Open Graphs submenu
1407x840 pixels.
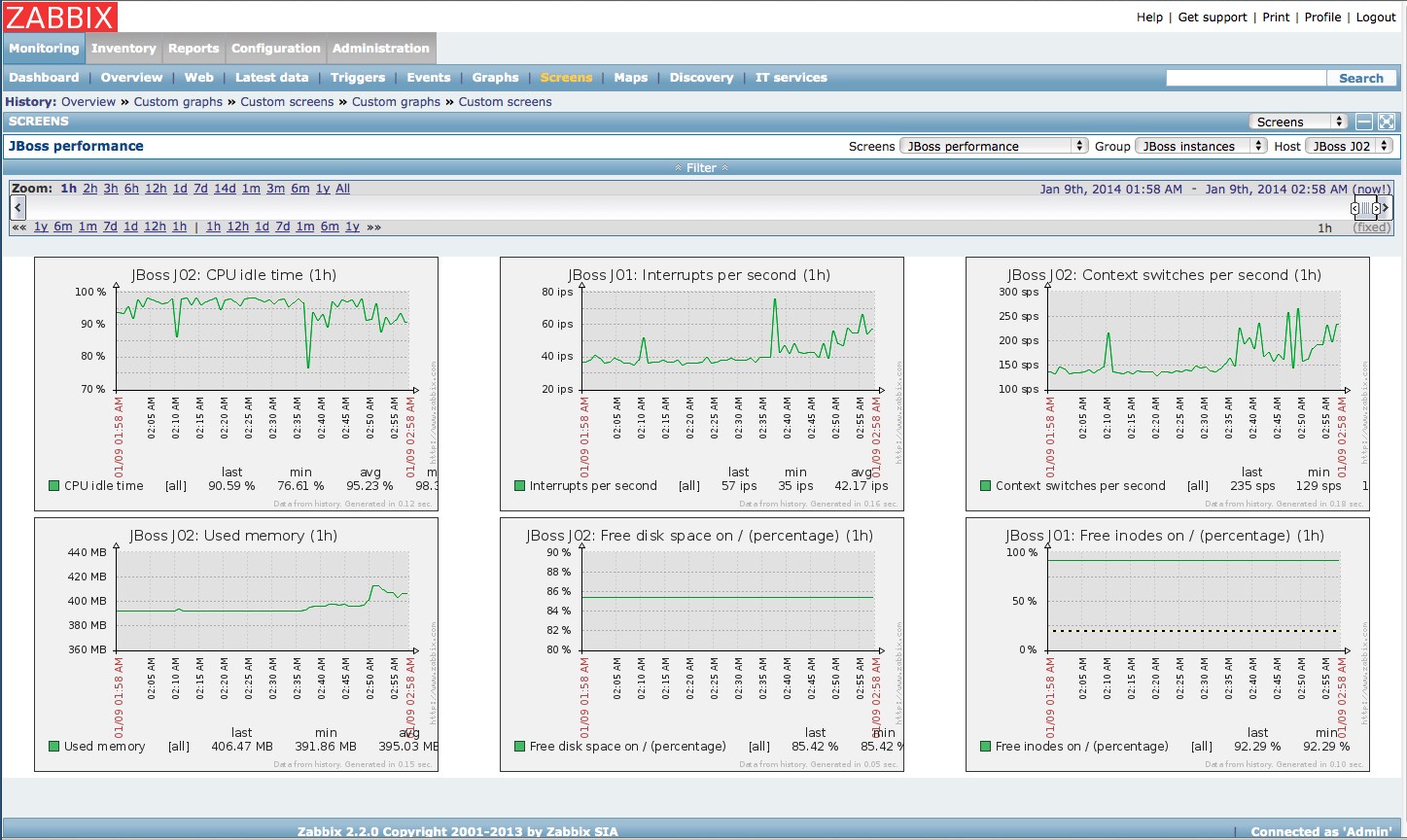(496, 78)
